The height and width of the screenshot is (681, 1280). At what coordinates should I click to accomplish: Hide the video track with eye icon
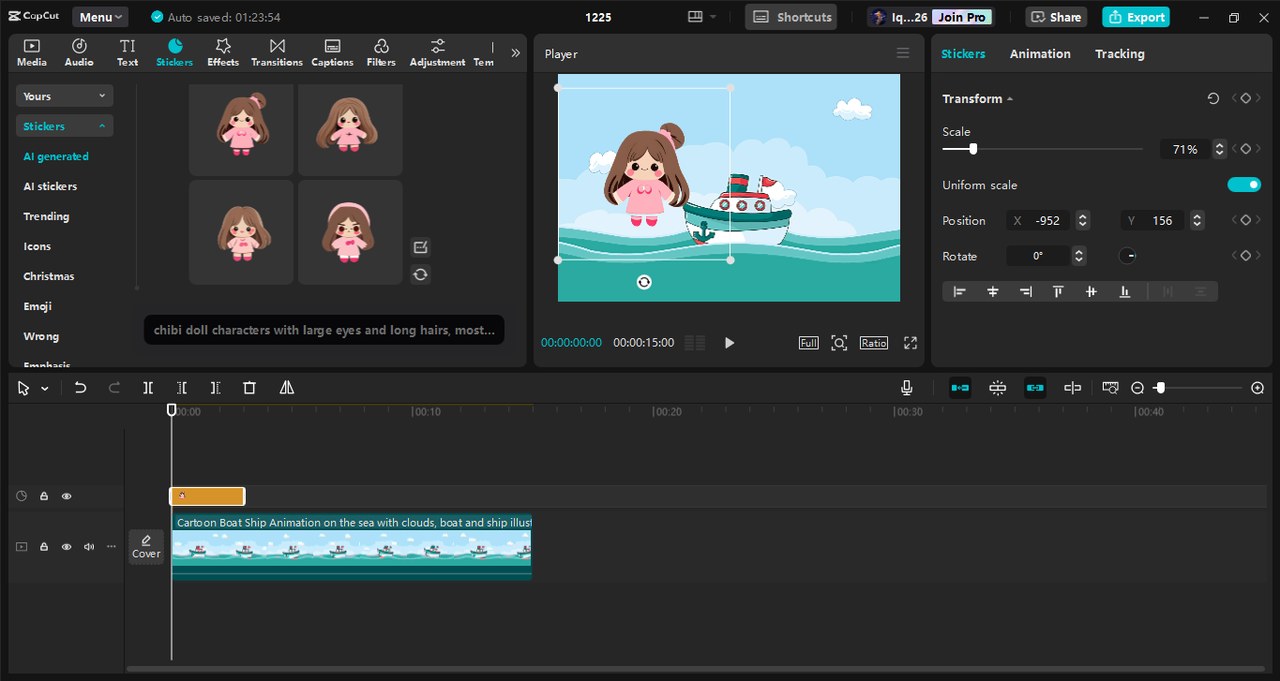tap(67, 547)
